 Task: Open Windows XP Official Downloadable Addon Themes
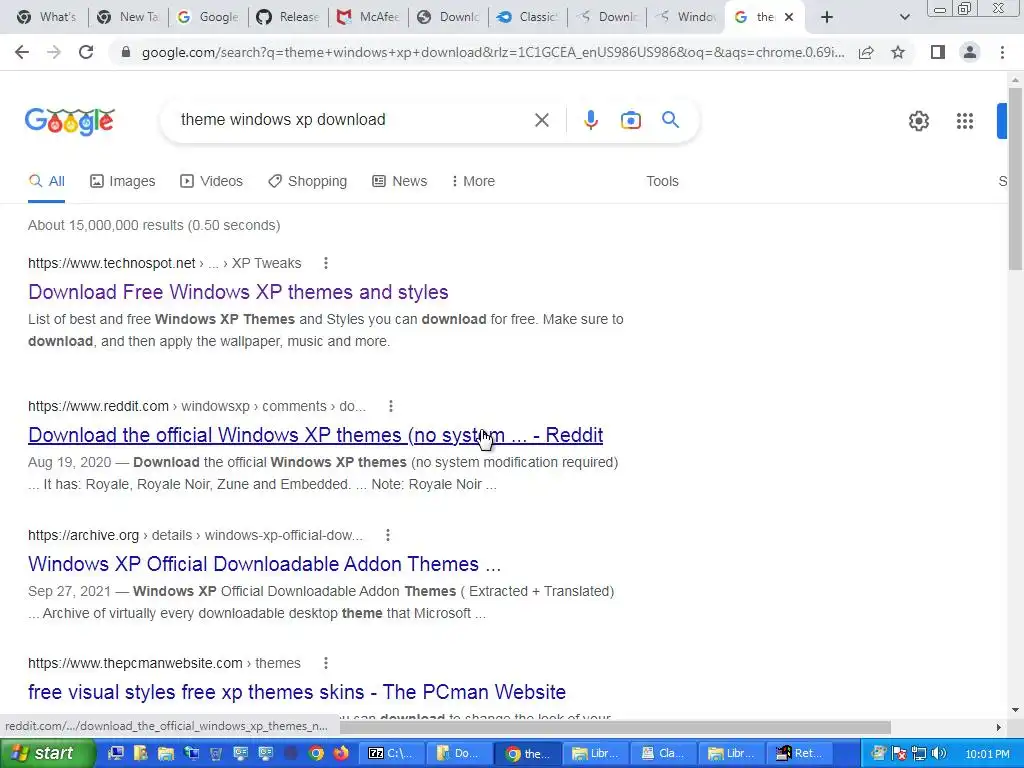[x=264, y=564]
